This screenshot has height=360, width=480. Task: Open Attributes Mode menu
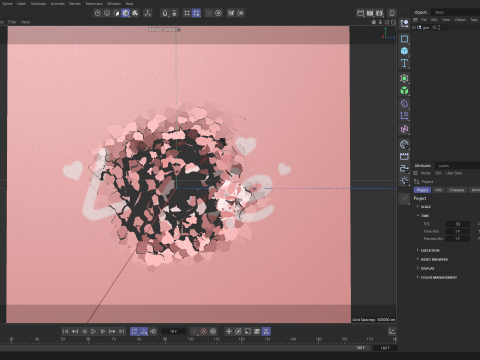(425, 173)
